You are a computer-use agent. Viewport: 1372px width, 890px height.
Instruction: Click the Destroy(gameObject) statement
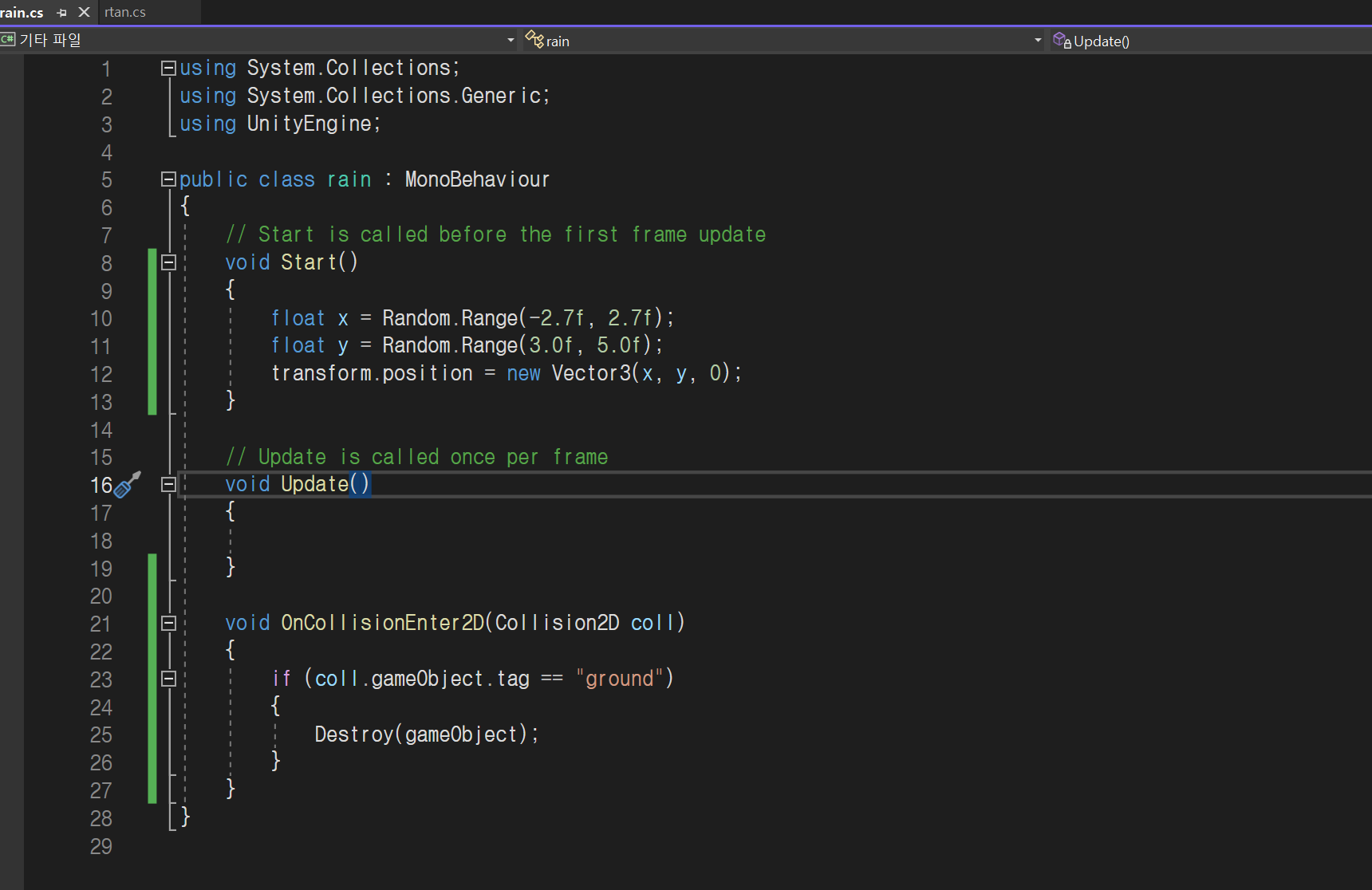(427, 734)
